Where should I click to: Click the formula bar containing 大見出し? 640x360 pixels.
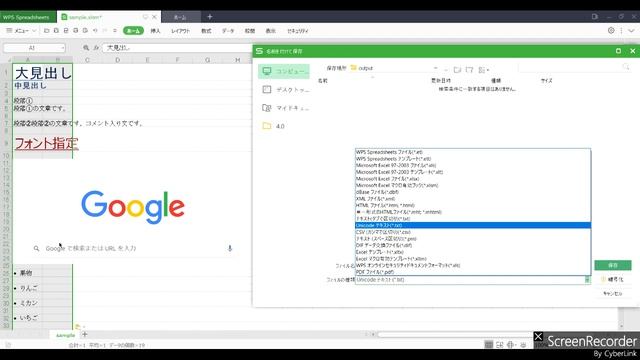pyautogui.click(x=178, y=48)
